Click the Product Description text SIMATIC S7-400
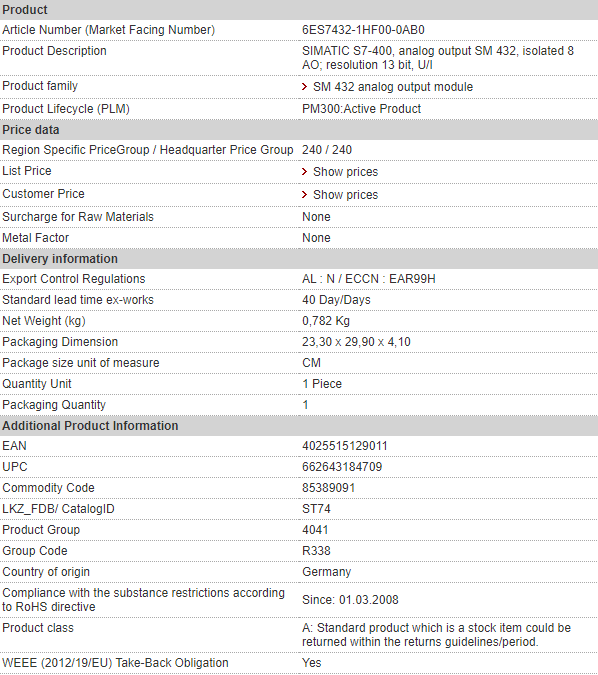Image resolution: width=598 pixels, height=675 pixels. click(x=347, y=51)
